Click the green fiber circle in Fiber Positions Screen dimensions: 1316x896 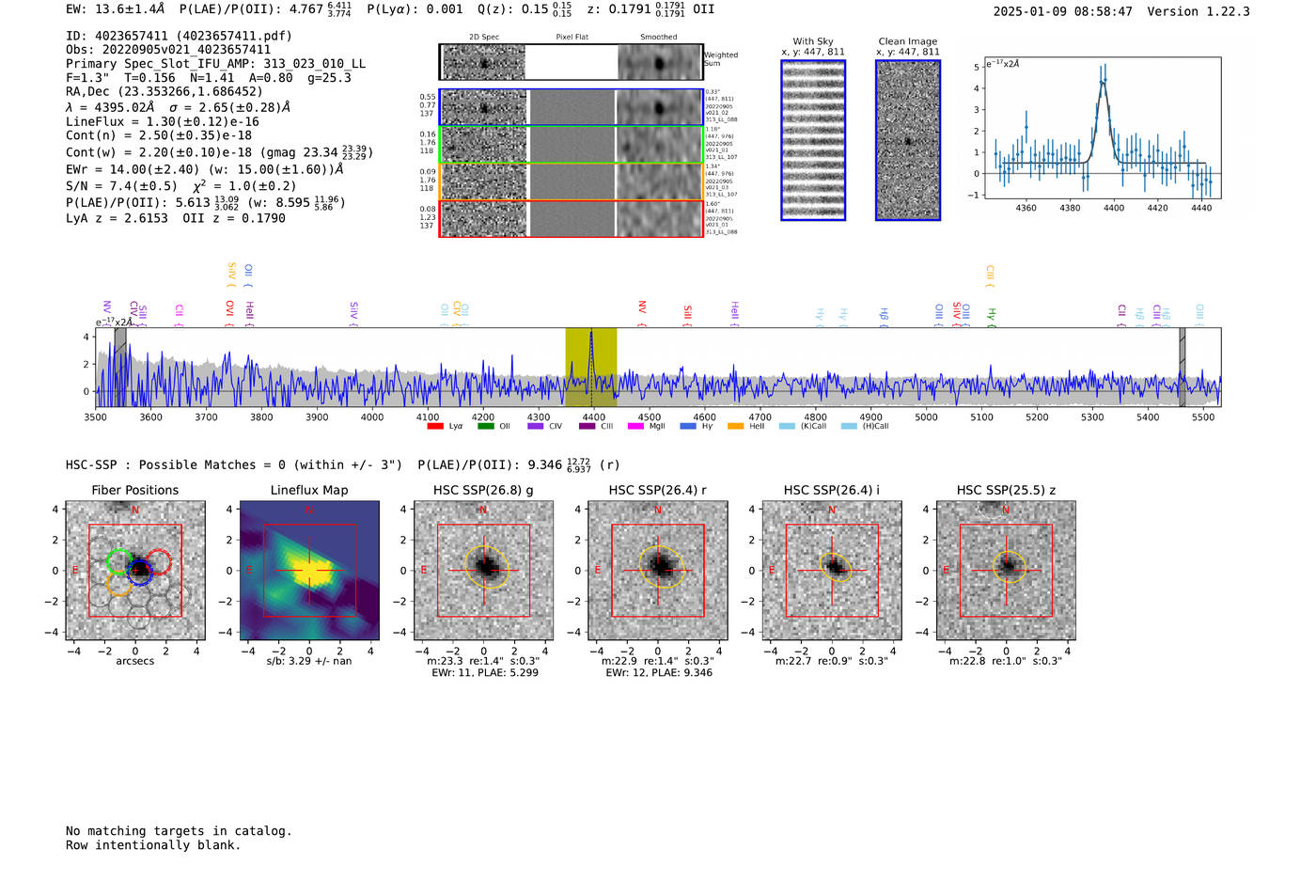pos(118,561)
